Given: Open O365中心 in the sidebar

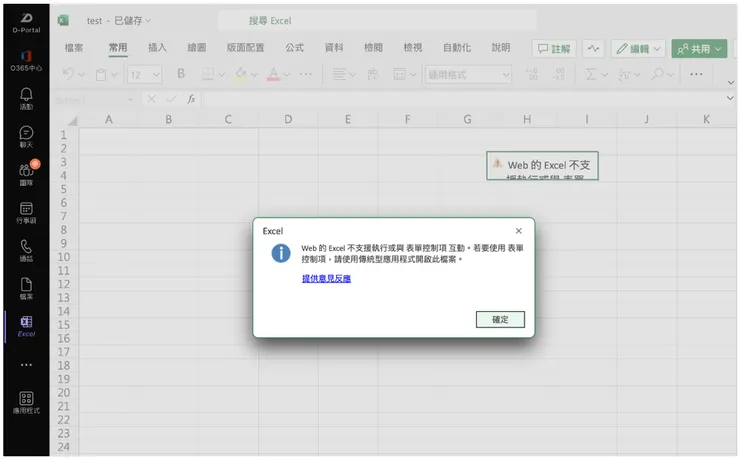Looking at the screenshot, I should (26, 61).
